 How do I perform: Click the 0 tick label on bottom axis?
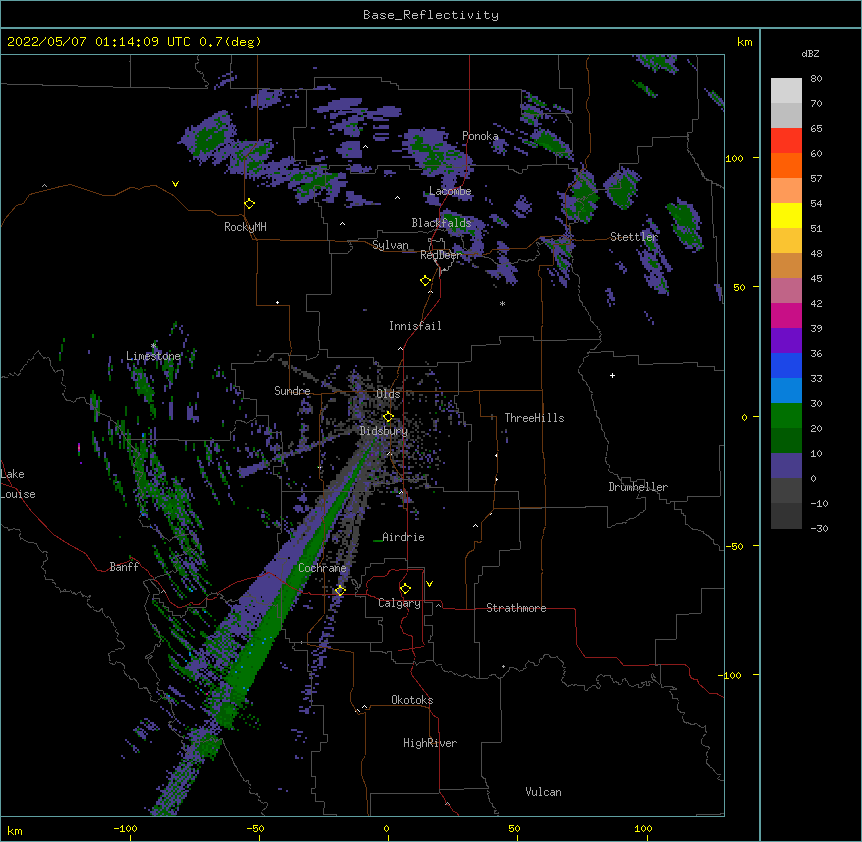pos(386,829)
